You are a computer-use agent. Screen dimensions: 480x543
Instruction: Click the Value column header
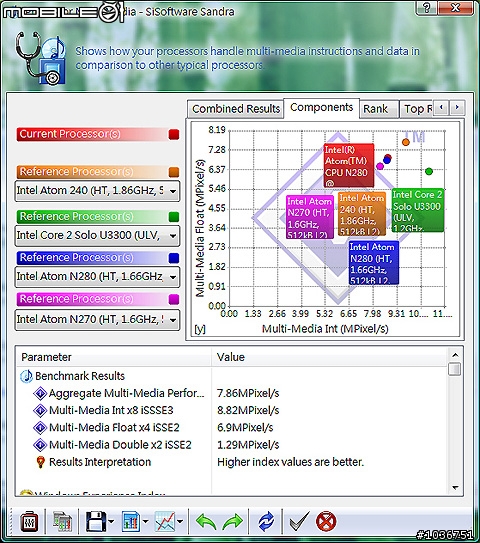(329, 357)
